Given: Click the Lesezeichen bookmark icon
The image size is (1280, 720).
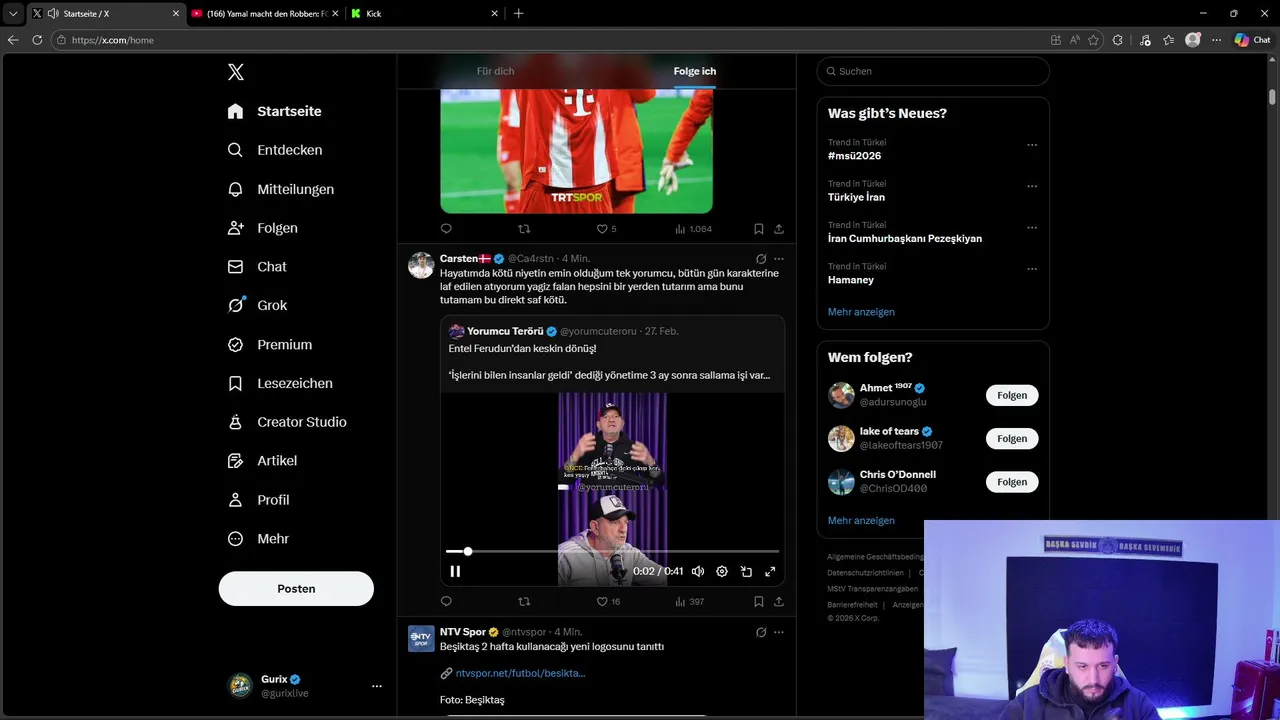Looking at the screenshot, I should tap(235, 383).
